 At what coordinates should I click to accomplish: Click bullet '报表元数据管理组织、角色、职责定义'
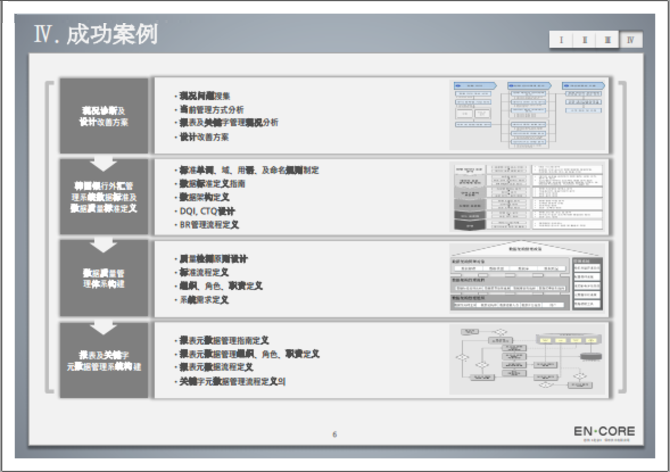click(249, 354)
